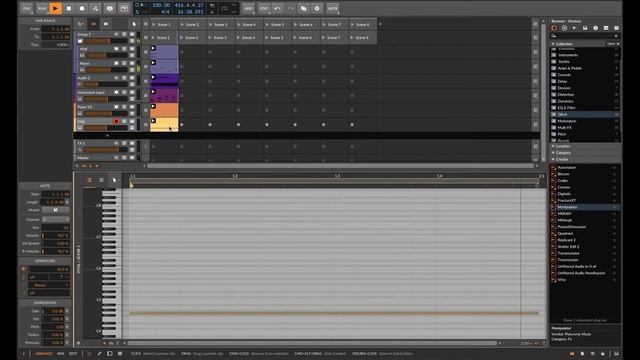
Task: Open the Always operator dropdown
Action: [x=49, y=285]
